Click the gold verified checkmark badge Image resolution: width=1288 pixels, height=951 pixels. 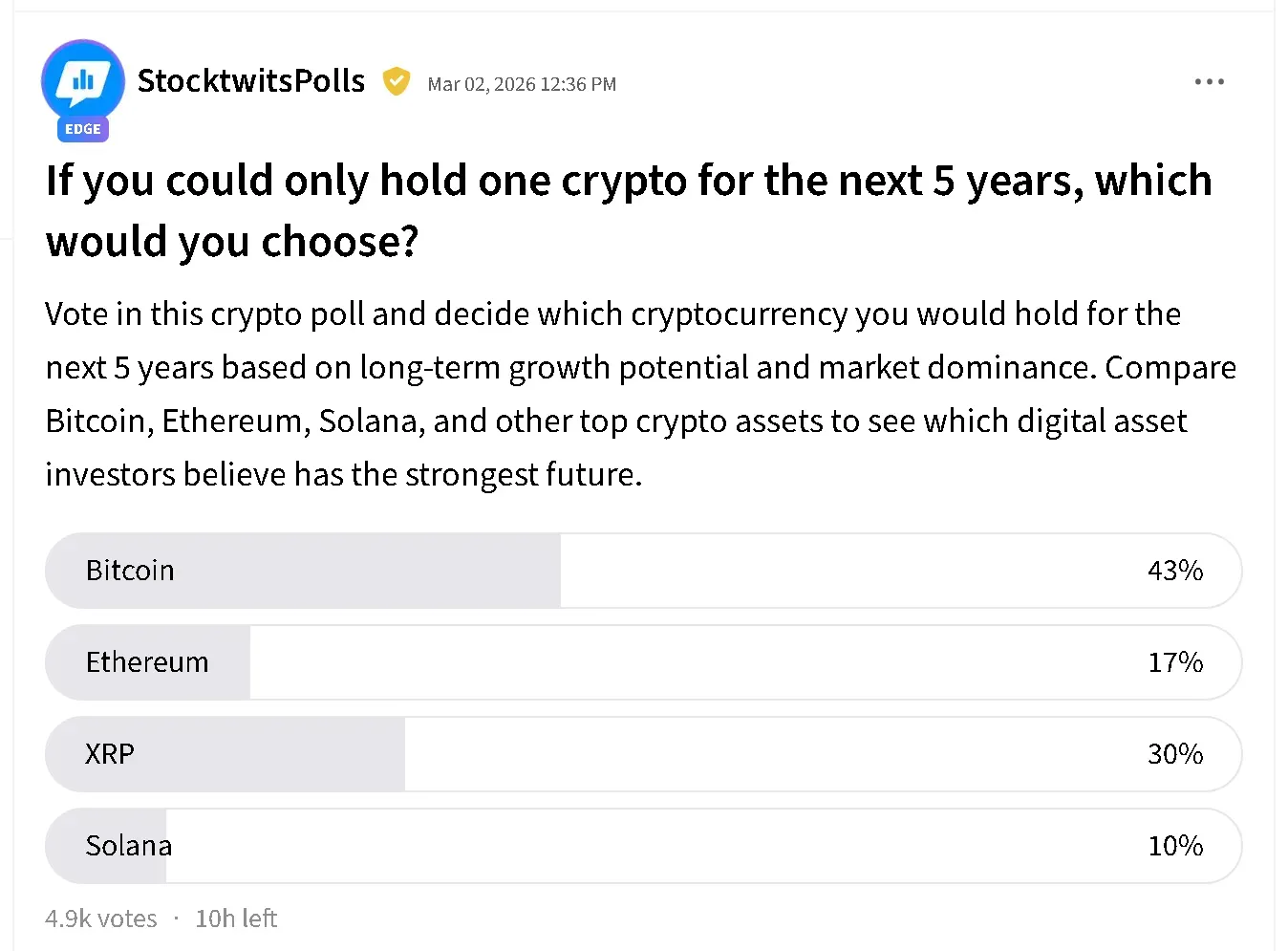pyautogui.click(x=397, y=82)
